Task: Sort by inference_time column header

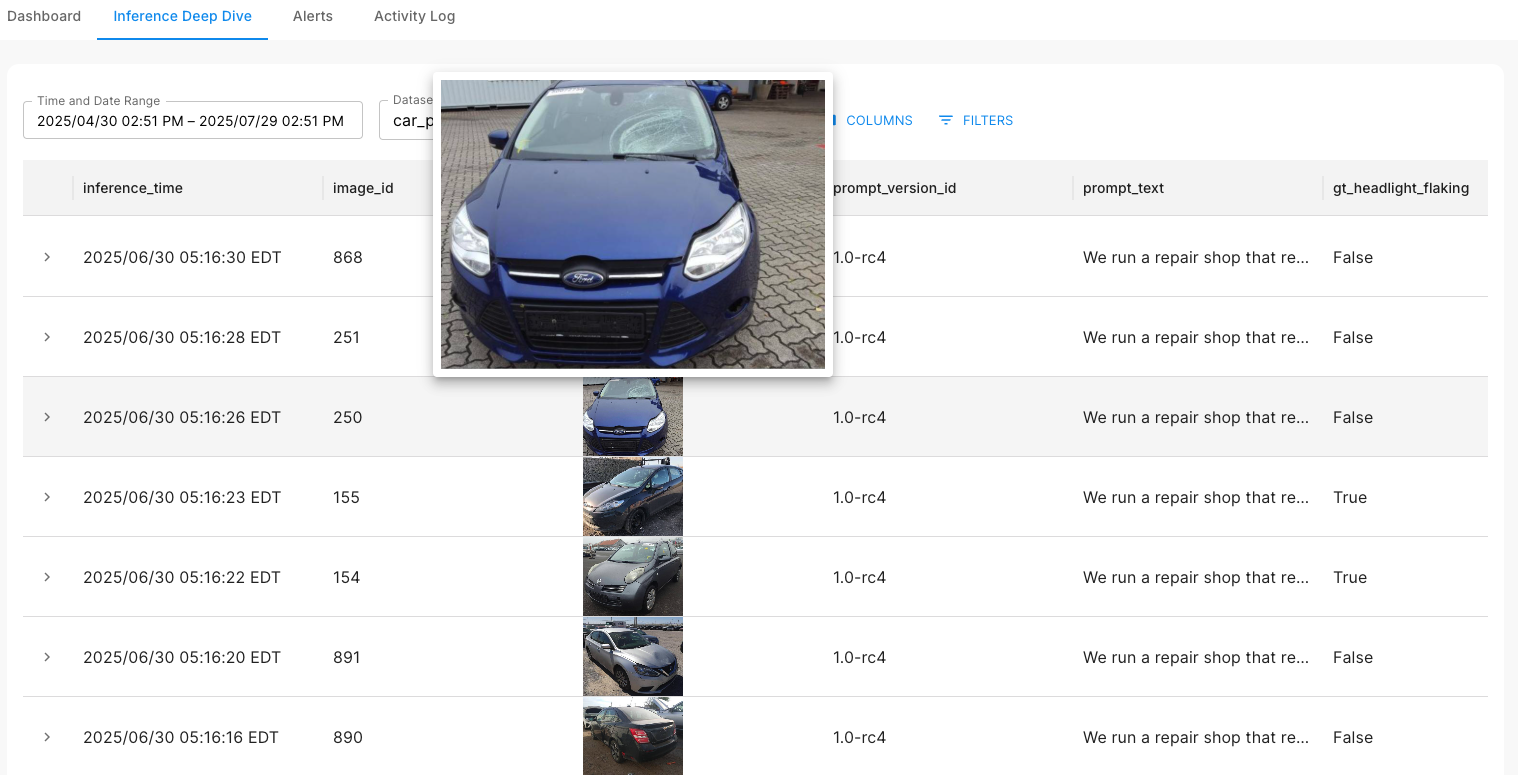Action: click(x=132, y=188)
